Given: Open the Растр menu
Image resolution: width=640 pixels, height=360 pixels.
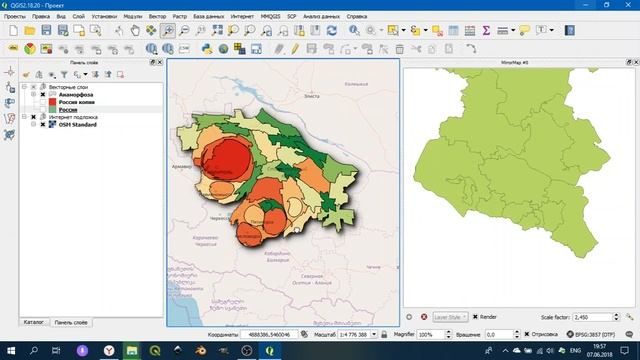Looking at the screenshot, I should point(180,16).
